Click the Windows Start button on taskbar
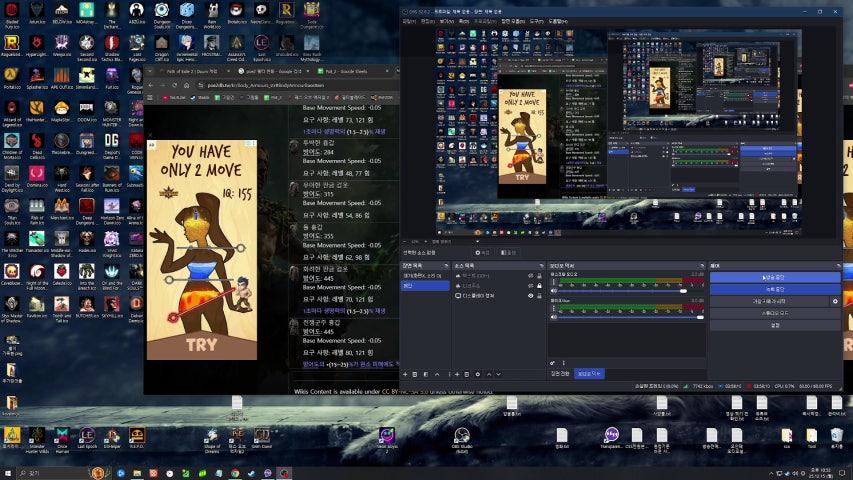The width and height of the screenshot is (853, 480). pyautogui.click(x=8, y=472)
